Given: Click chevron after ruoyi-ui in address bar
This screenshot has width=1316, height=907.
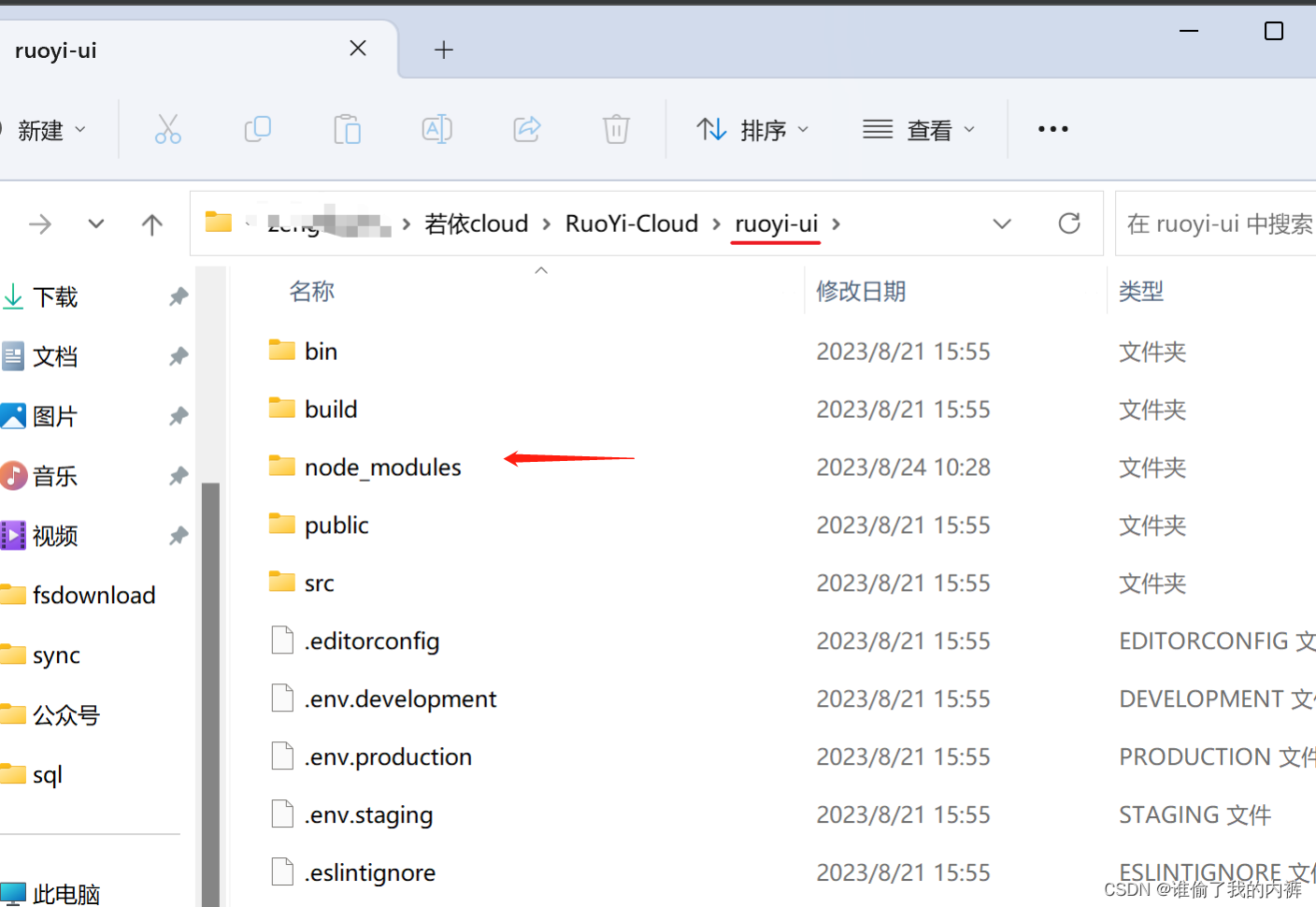Looking at the screenshot, I should click(836, 224).
